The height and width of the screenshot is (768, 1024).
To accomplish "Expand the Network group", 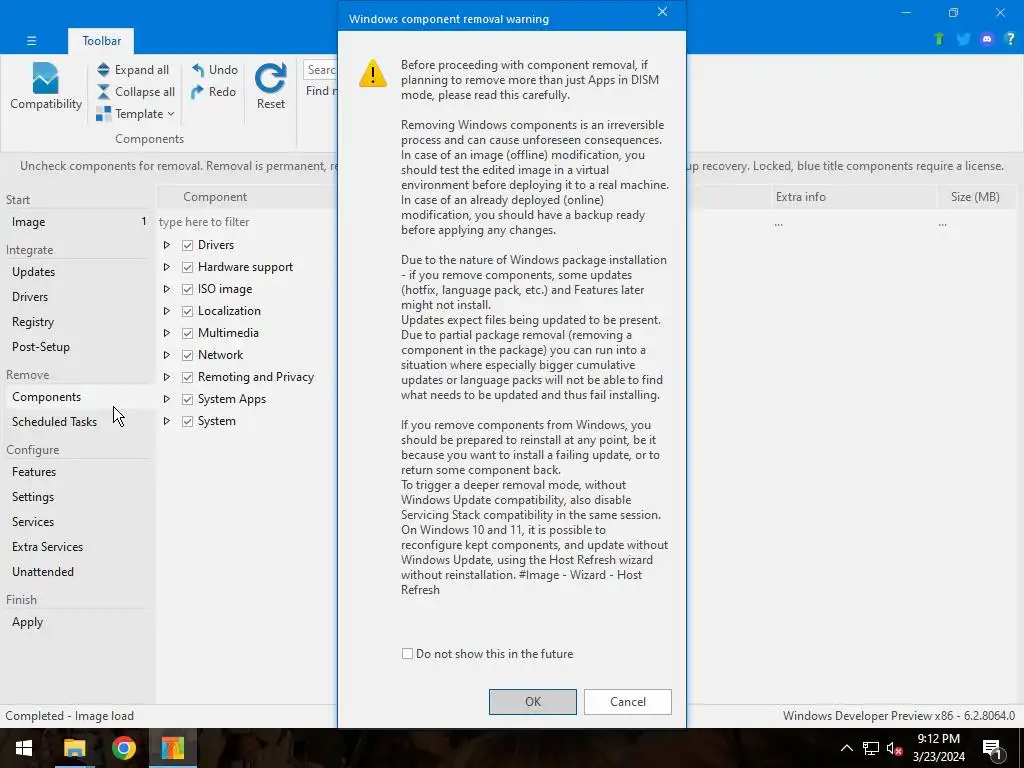I will coord(167,355).
